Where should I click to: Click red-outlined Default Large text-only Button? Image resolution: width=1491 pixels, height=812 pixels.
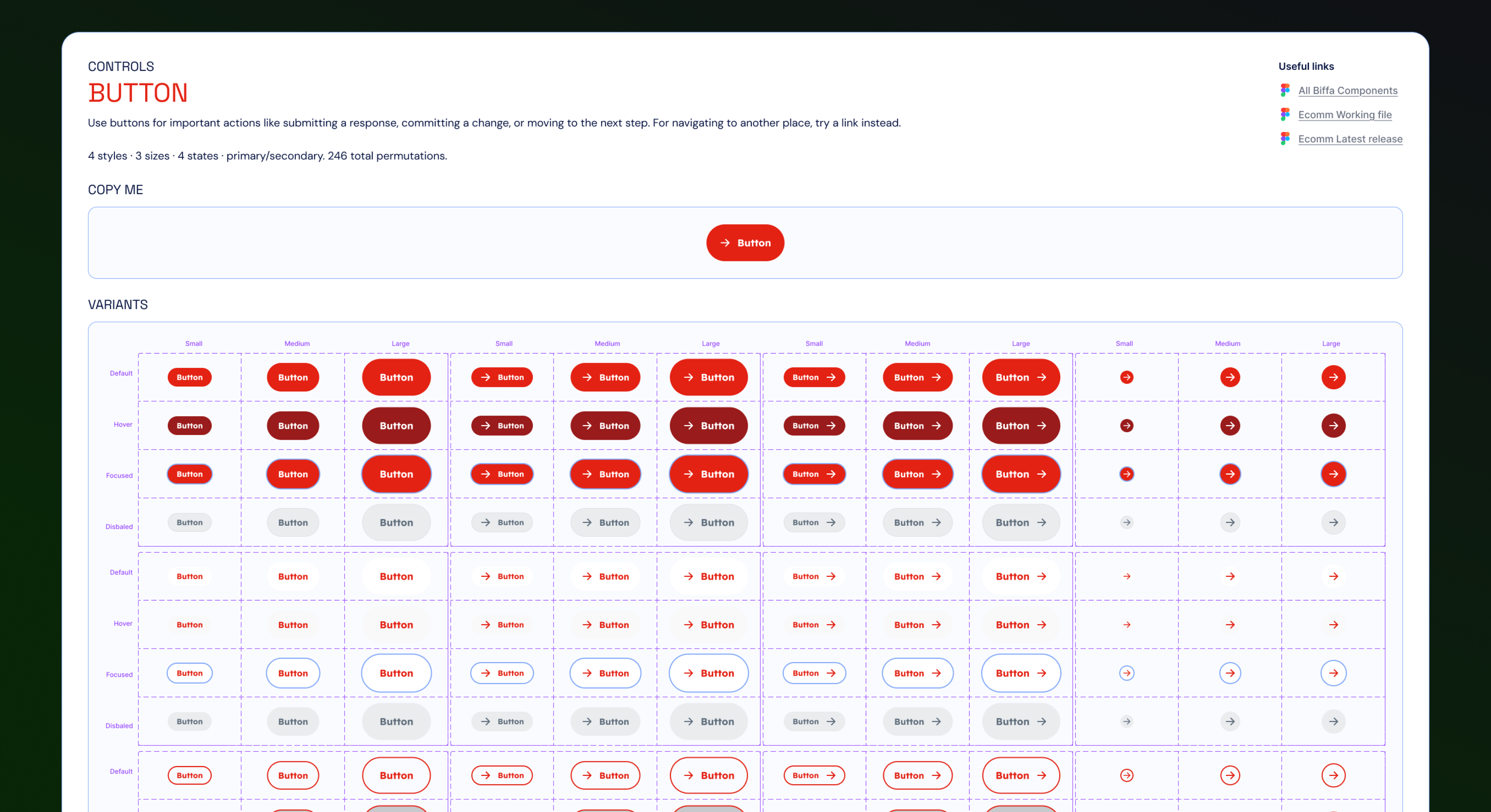[x=396, y=776]
